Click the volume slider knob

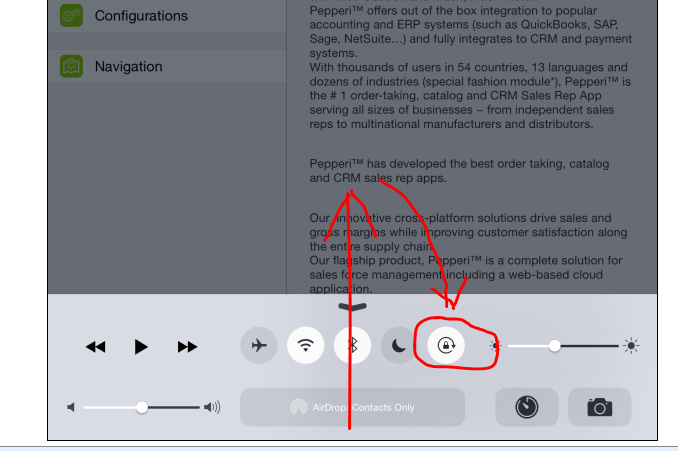pos(141,407)
